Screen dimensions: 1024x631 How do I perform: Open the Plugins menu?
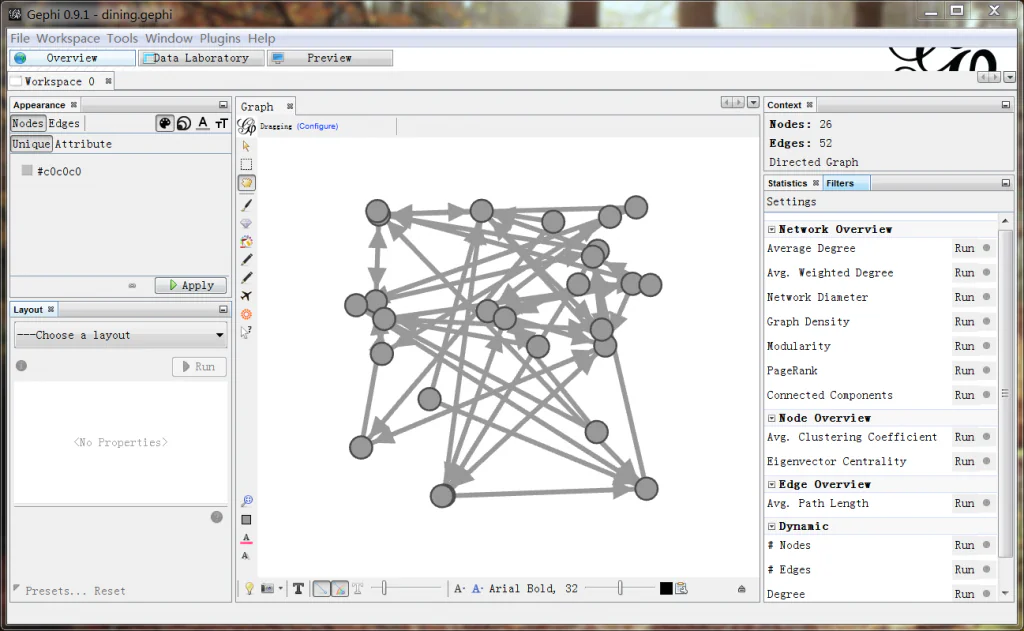(x=220, y=38)
